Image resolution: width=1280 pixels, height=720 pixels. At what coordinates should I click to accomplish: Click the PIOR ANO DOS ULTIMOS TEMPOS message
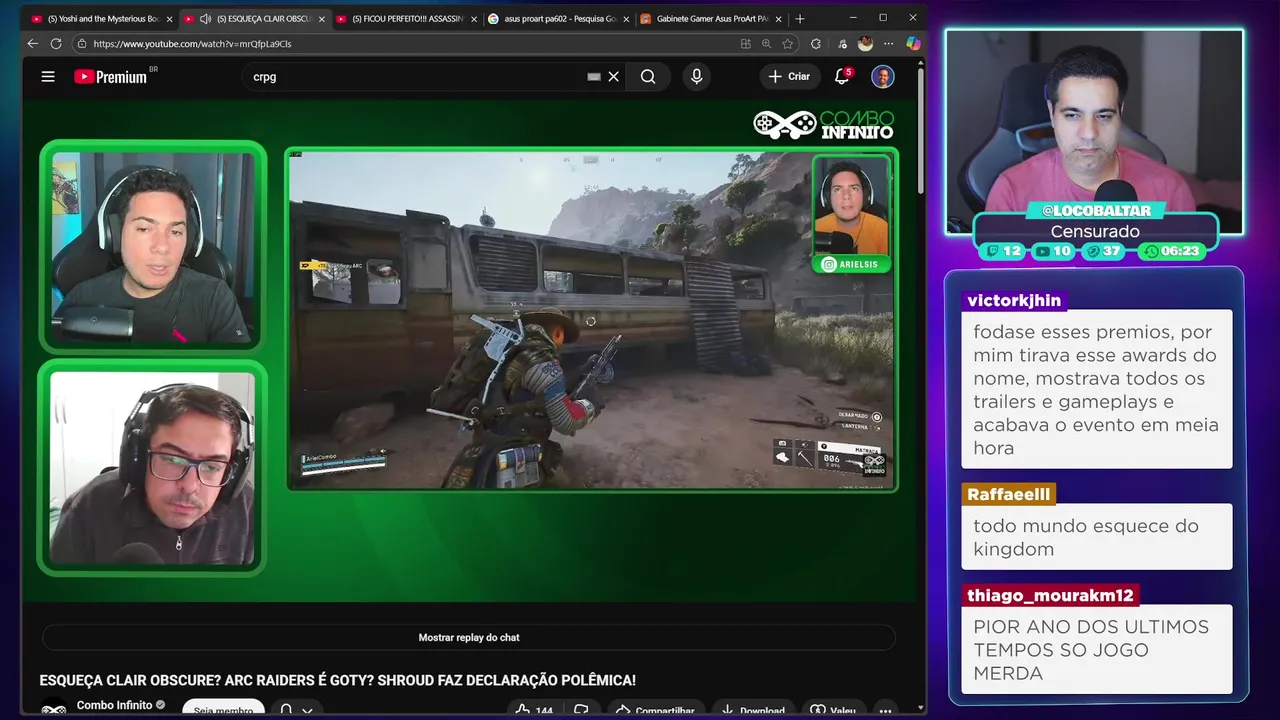point(1097,650)
